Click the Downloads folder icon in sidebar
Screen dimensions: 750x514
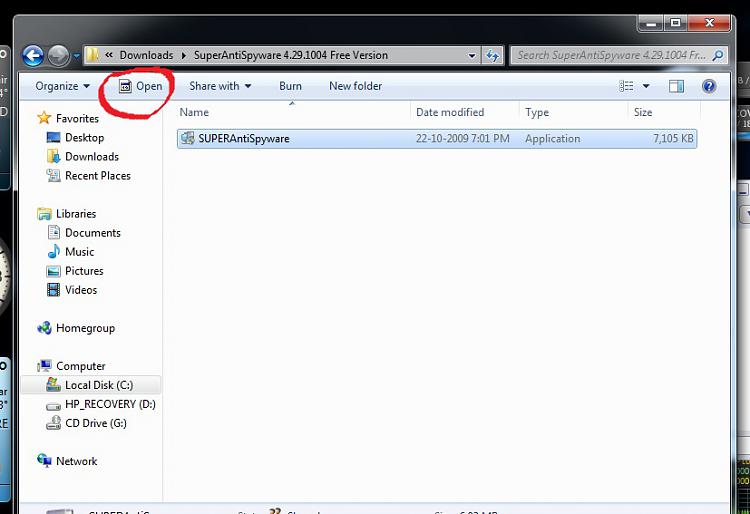(53, 156)
